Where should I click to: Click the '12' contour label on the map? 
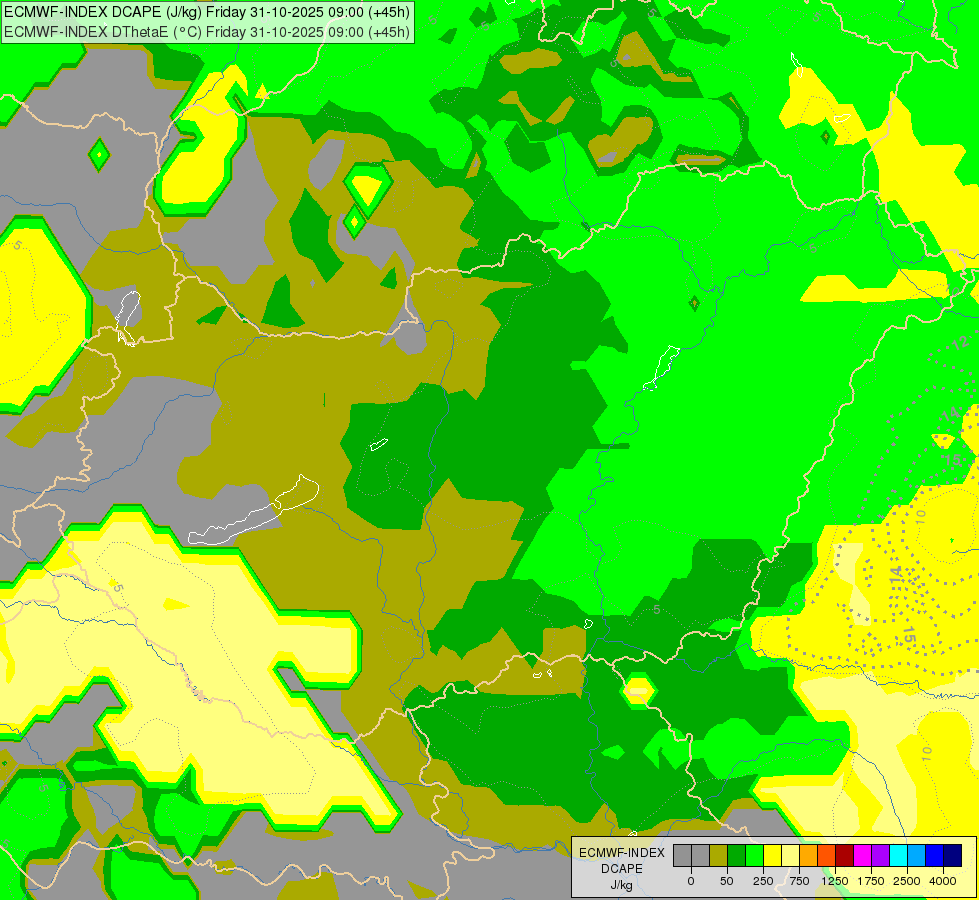pyautogui.click(x=962, y=342)
